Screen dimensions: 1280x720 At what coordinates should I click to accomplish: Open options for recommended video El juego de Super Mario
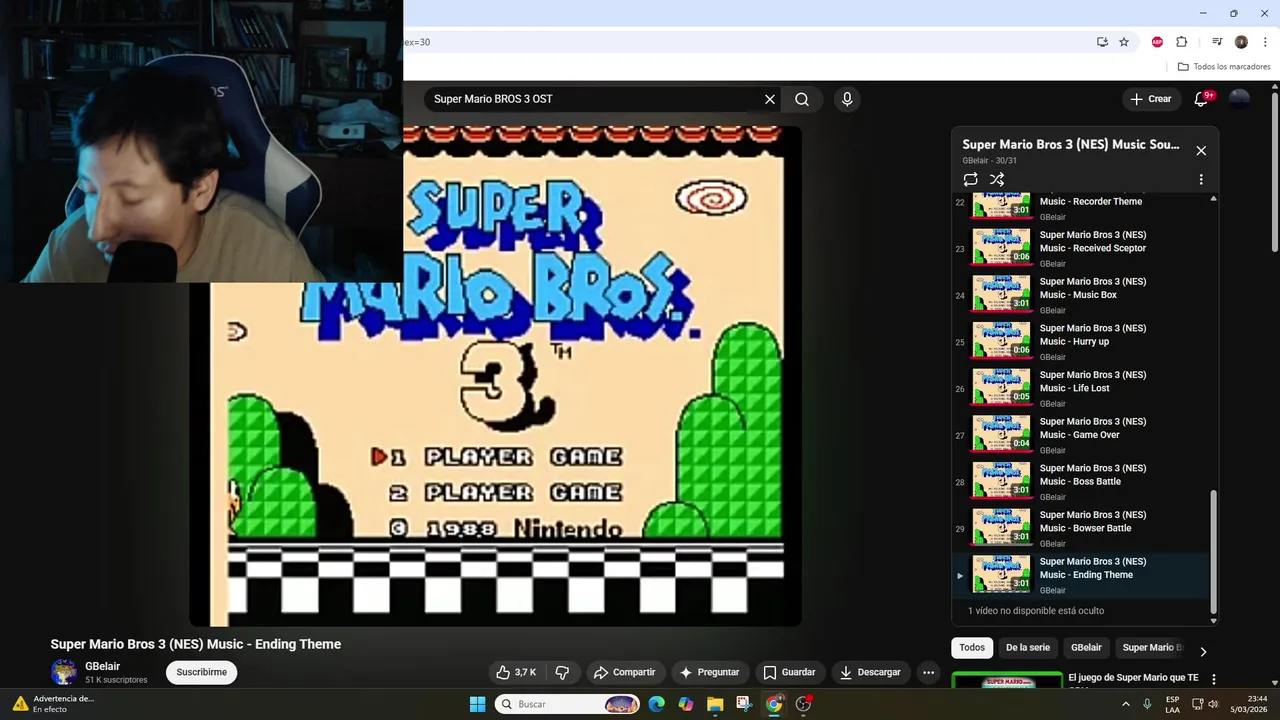1214,679
